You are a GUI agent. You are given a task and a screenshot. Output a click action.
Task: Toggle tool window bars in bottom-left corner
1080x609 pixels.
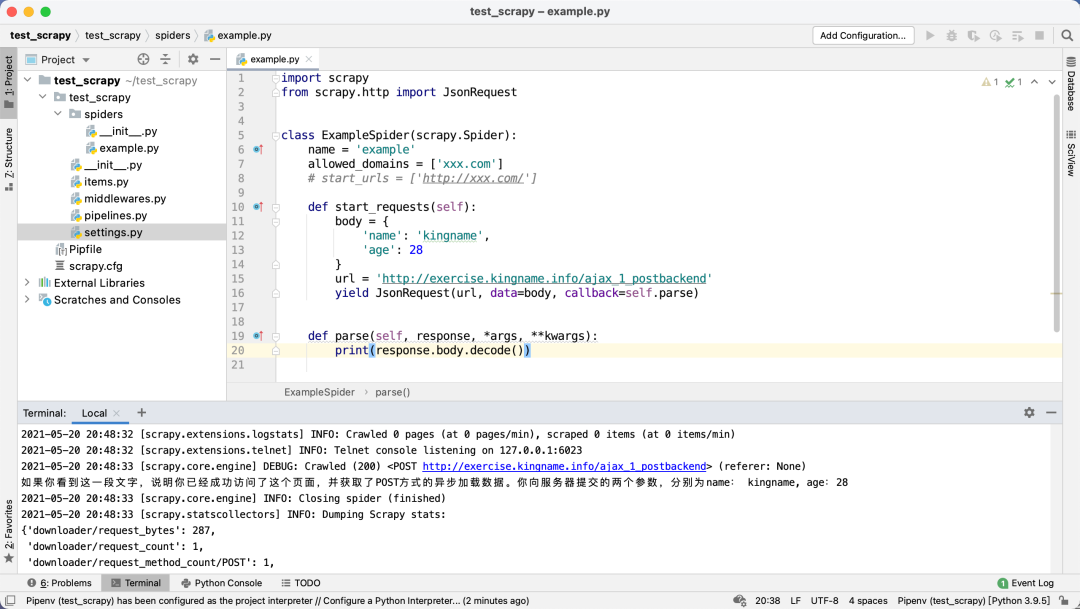(10, 601)
